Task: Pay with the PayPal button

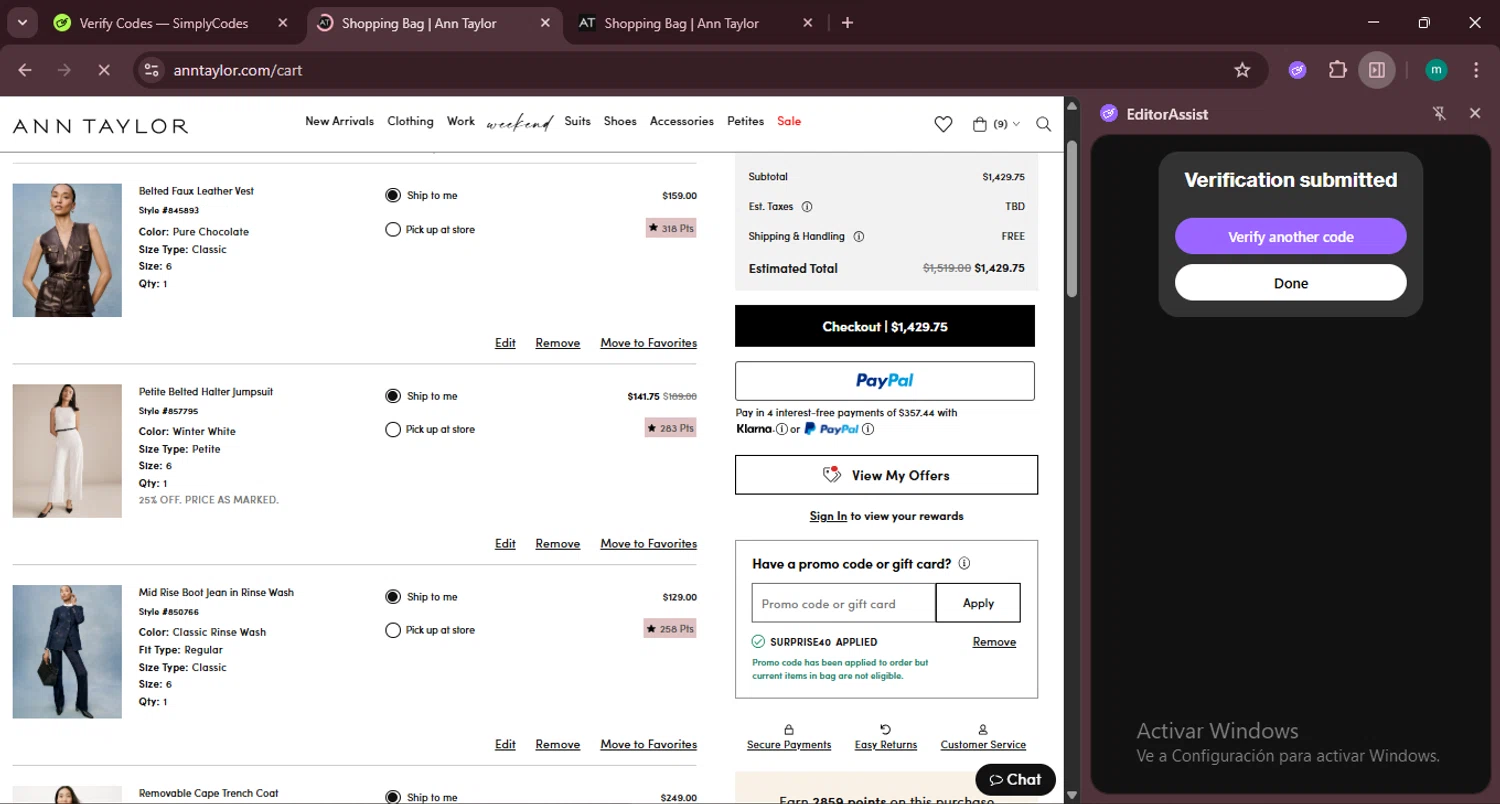Action: (885, 381)
